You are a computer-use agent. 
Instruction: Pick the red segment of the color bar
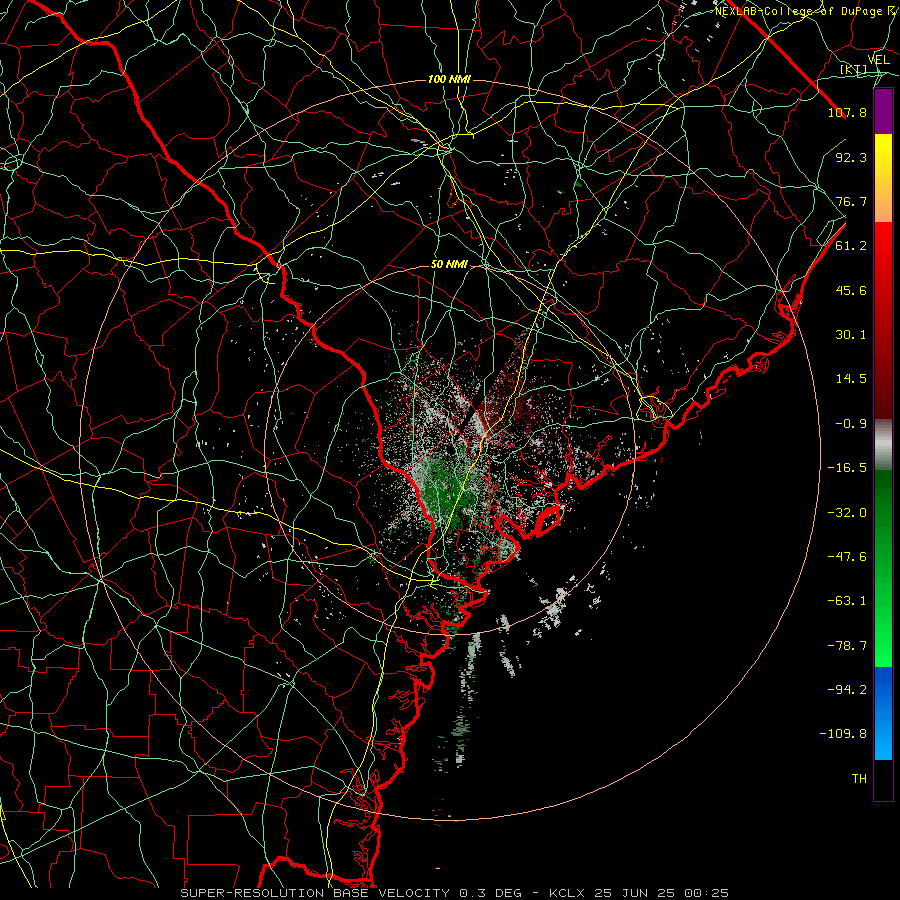[x=883, y=320]
